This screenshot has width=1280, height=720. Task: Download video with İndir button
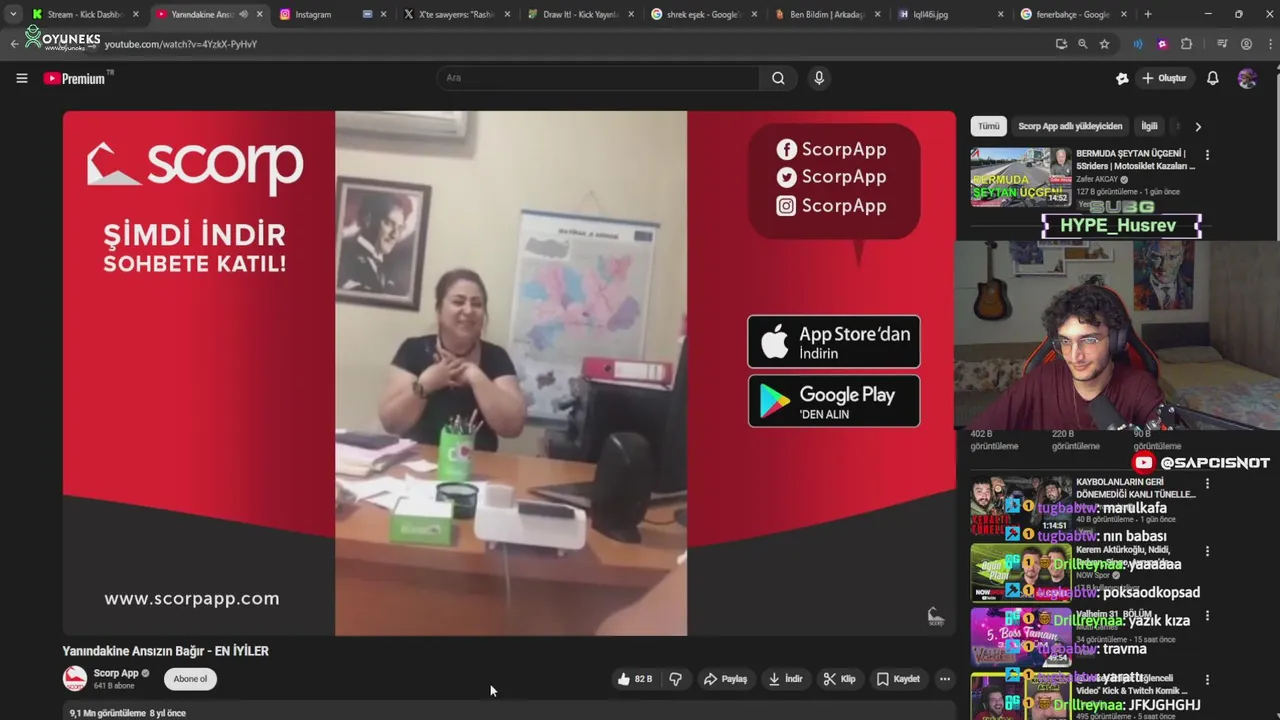pos(786,679)
